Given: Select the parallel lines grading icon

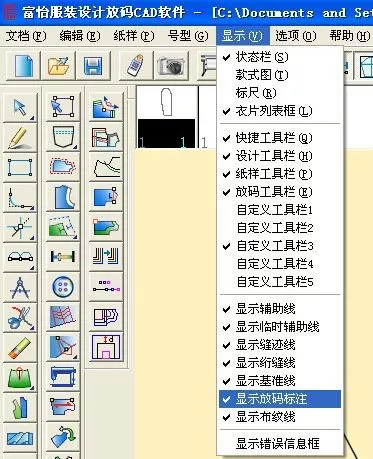Looking at the screenshot, I should [106, 257].
